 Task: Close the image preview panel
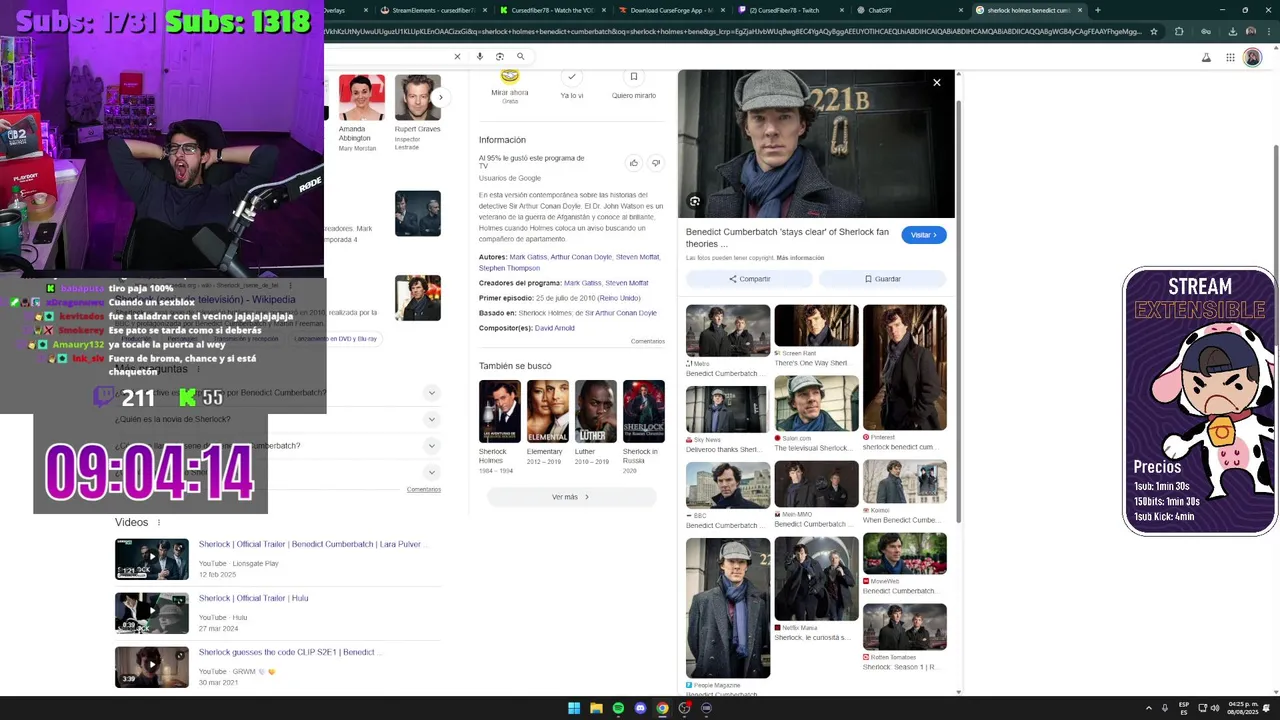[x=937, y=82]
